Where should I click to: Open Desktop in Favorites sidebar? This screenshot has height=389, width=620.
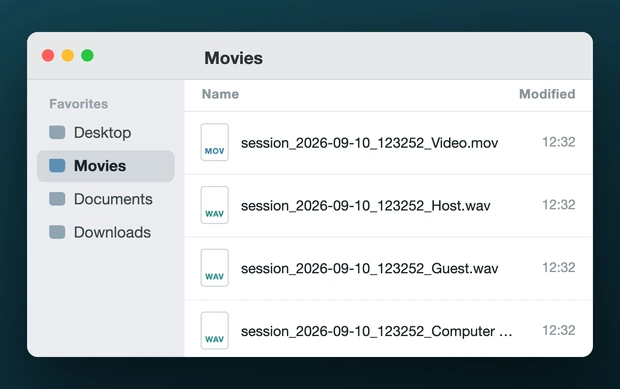(106, 133)
